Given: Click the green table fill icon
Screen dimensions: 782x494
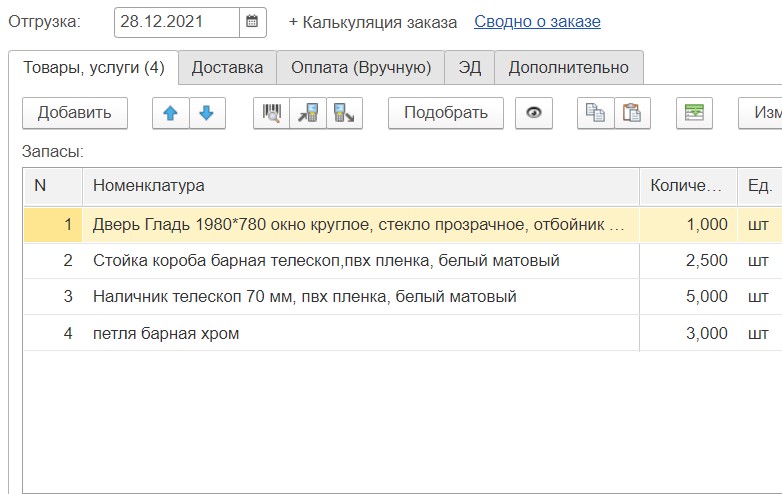Looking at the screenshot, I should coord(694,113).
